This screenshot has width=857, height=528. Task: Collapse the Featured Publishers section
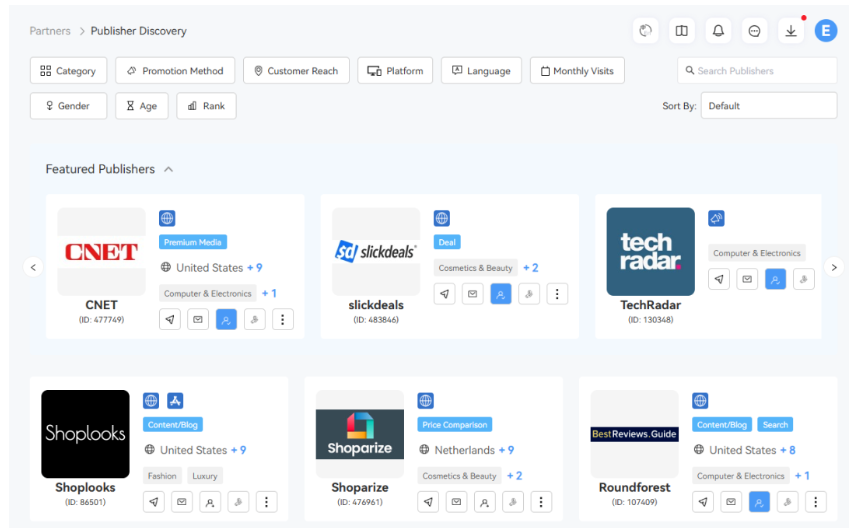[169, 170]
